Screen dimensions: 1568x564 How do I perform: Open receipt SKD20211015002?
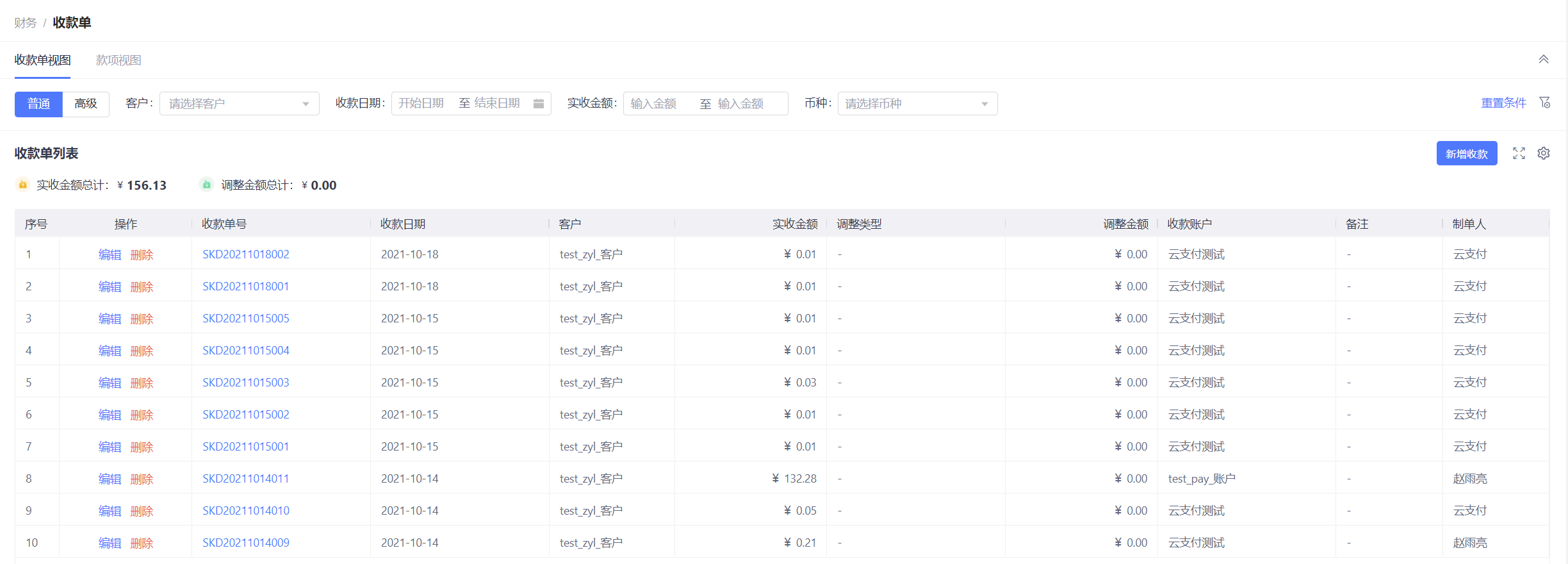point(246,415)
